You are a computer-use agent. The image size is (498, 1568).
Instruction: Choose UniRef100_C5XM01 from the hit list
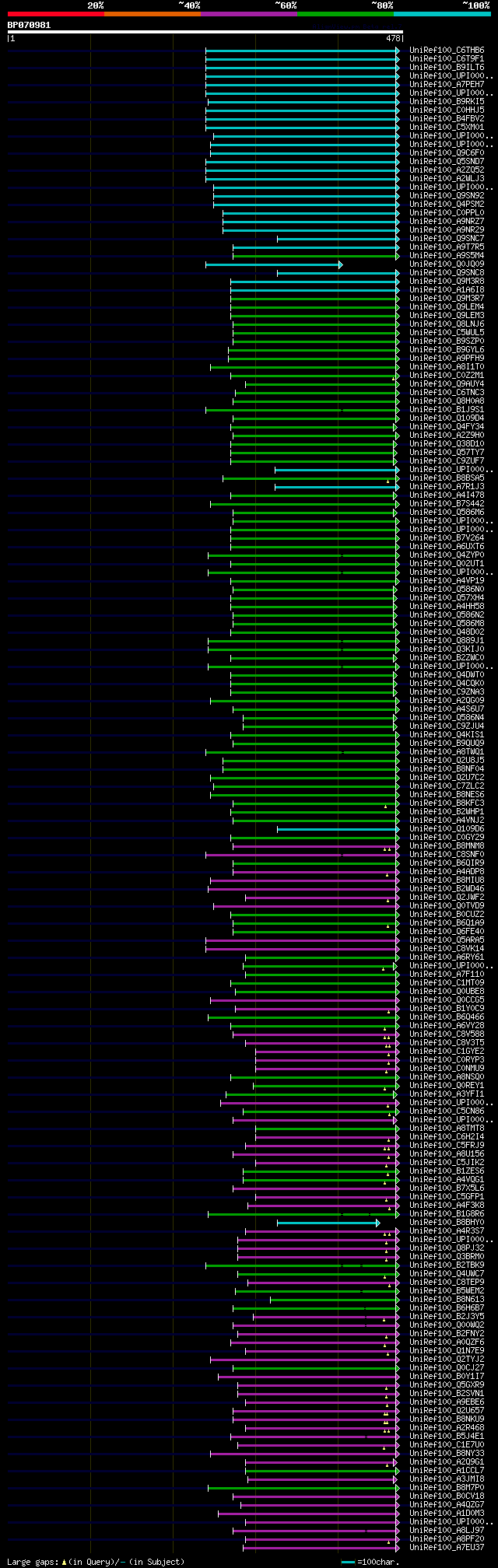point(447,127)
